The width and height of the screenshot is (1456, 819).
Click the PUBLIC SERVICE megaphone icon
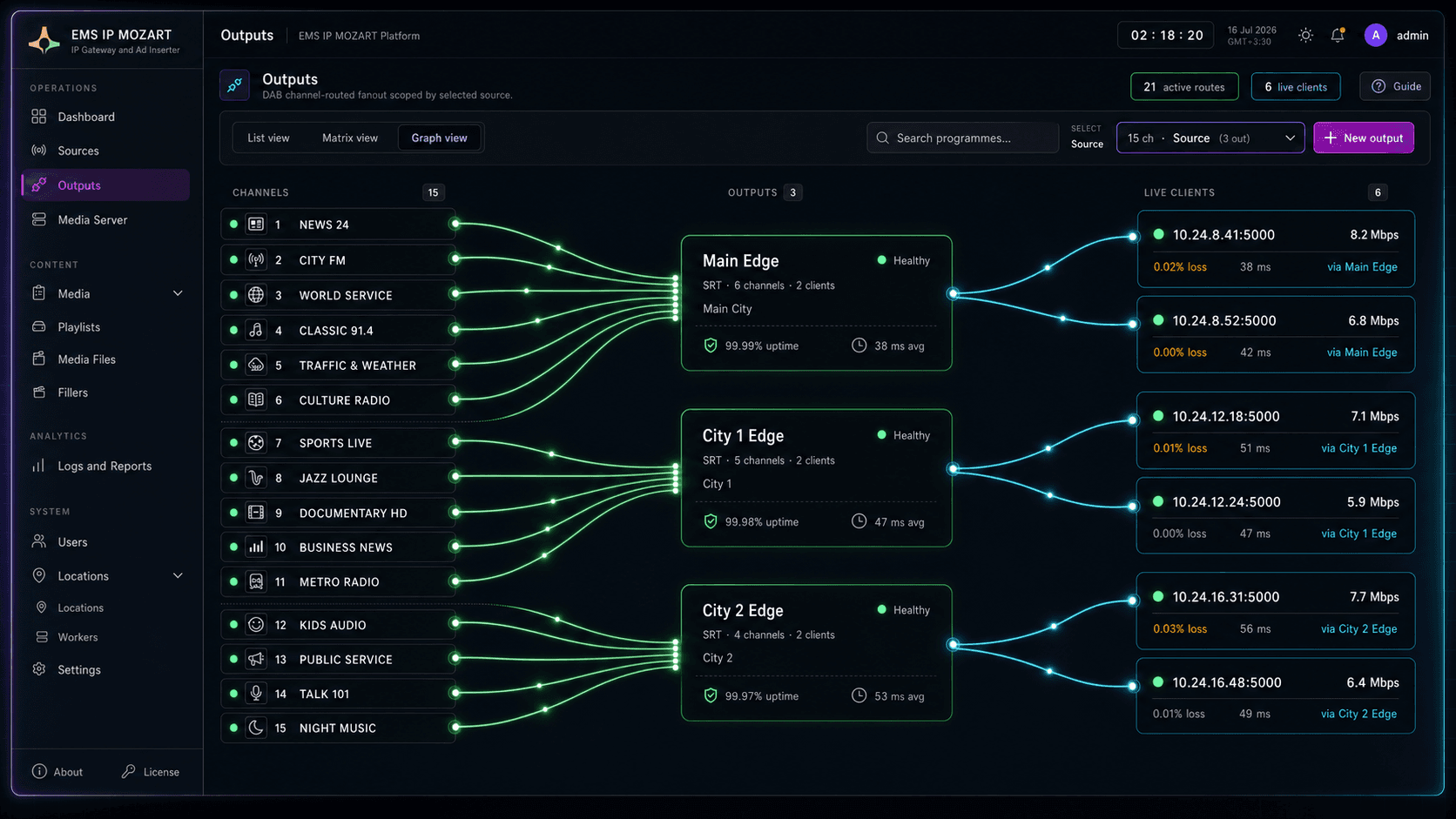pyautogui.click(x=256, y=660)
